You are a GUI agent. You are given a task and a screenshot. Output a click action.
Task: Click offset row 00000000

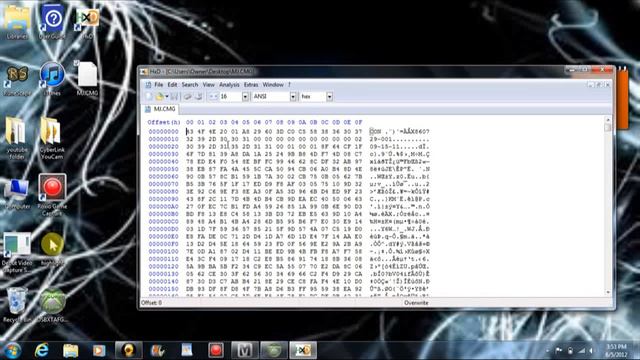click(164, 132)
